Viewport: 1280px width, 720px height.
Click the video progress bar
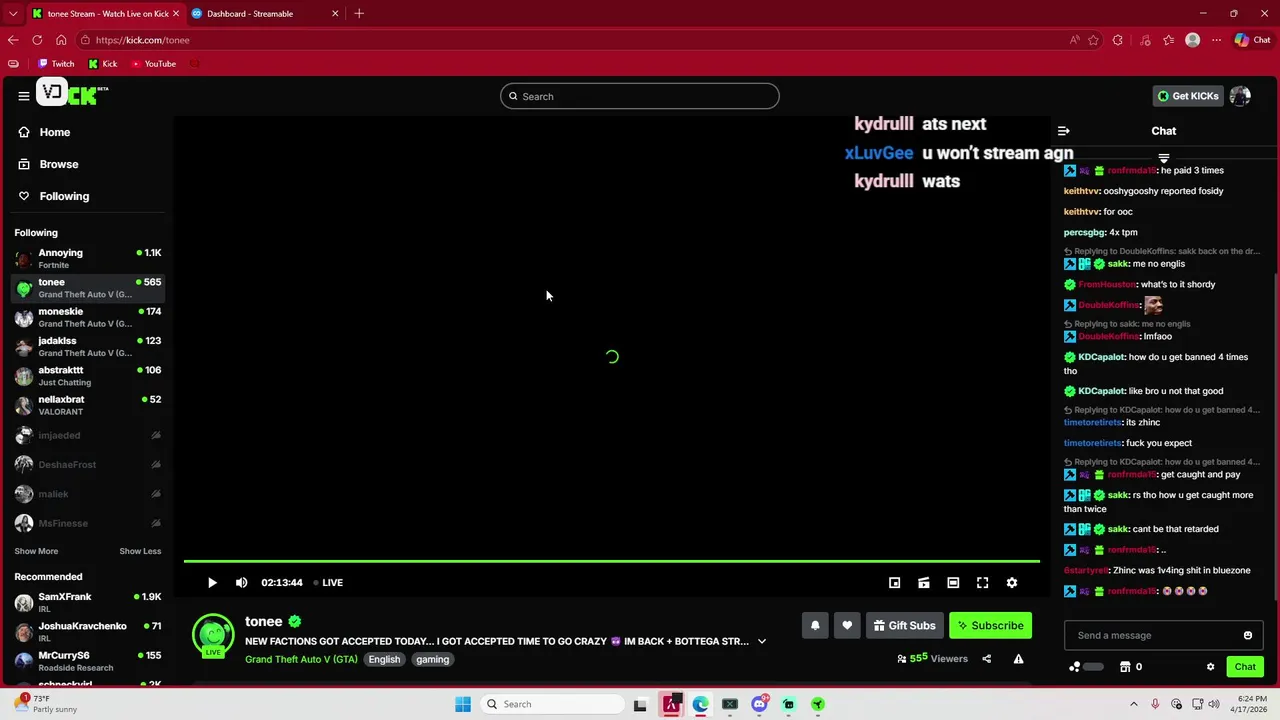coord(612,562)
